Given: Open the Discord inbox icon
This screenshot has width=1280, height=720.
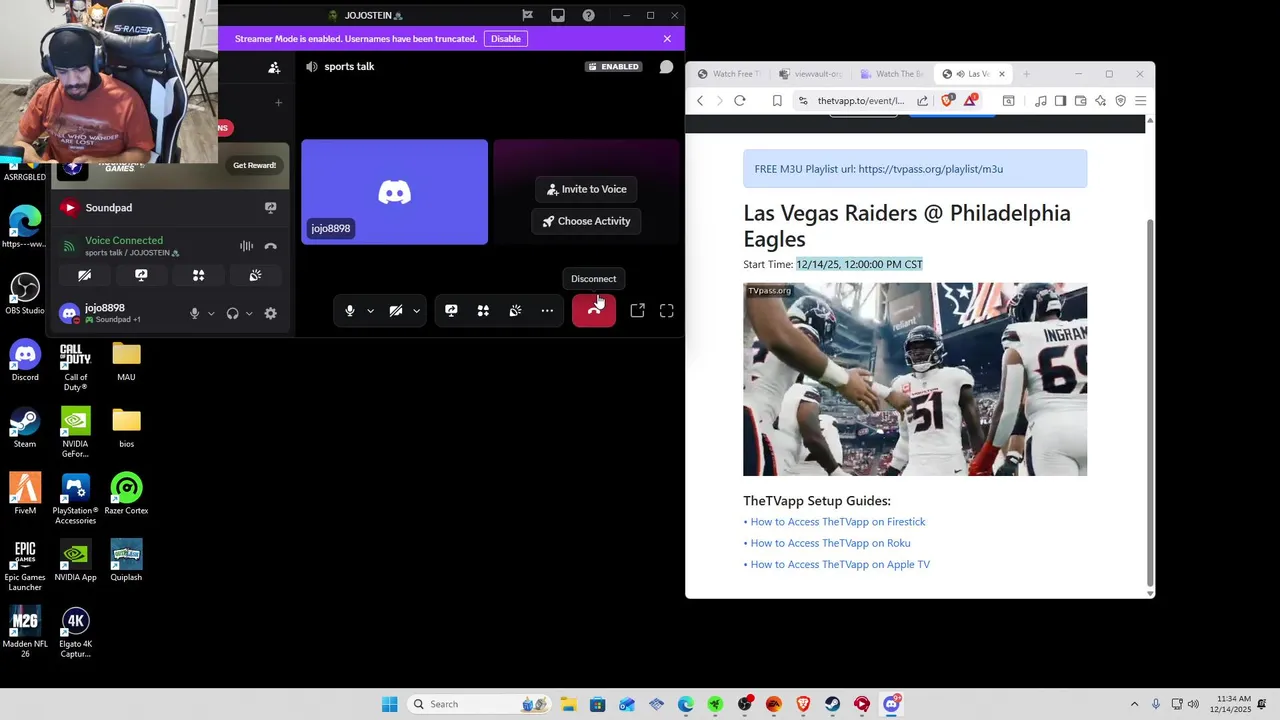Looking at the screenshot, I should pos(558,15).
